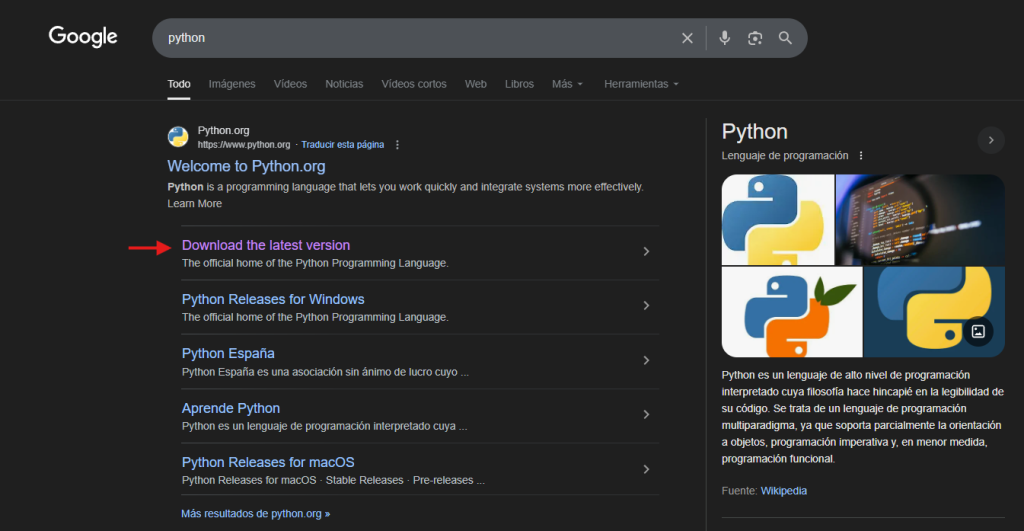1024x531 pixels.
Task: Open three-dot menu next to Python.org result
Action: point(397,145)
